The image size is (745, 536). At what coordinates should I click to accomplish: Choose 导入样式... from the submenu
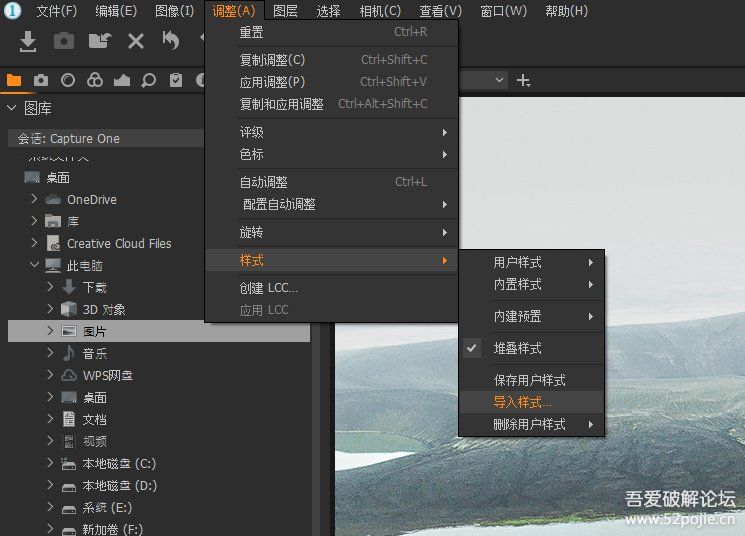[522, 402]
